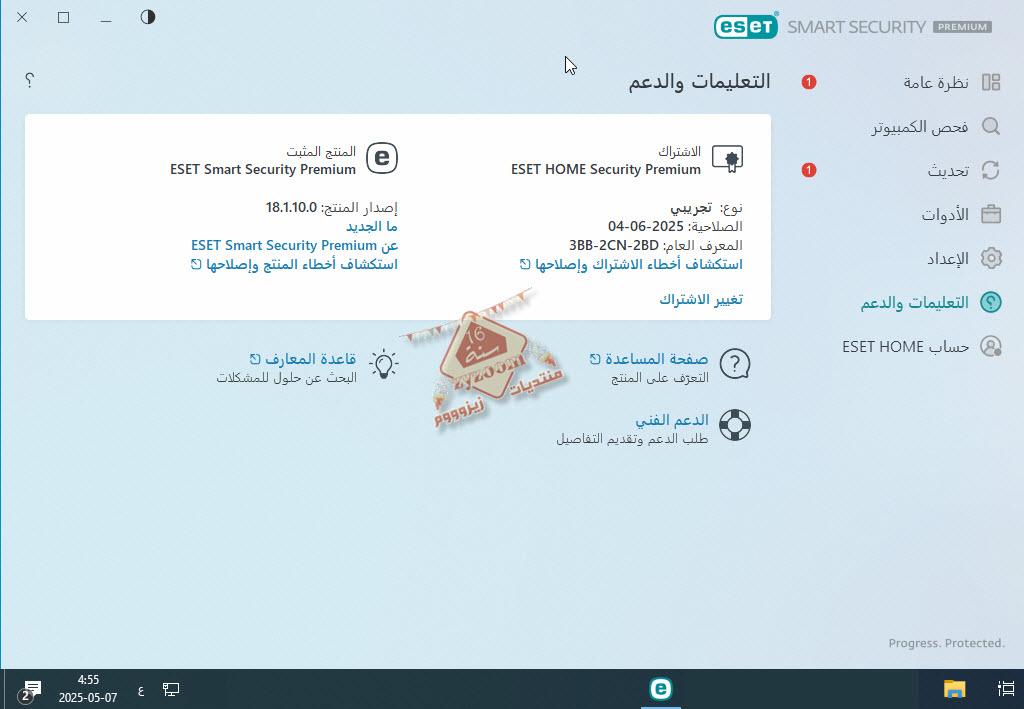Open File Explorer from the taskbar
1024x709 pixels.
point(955,689)
